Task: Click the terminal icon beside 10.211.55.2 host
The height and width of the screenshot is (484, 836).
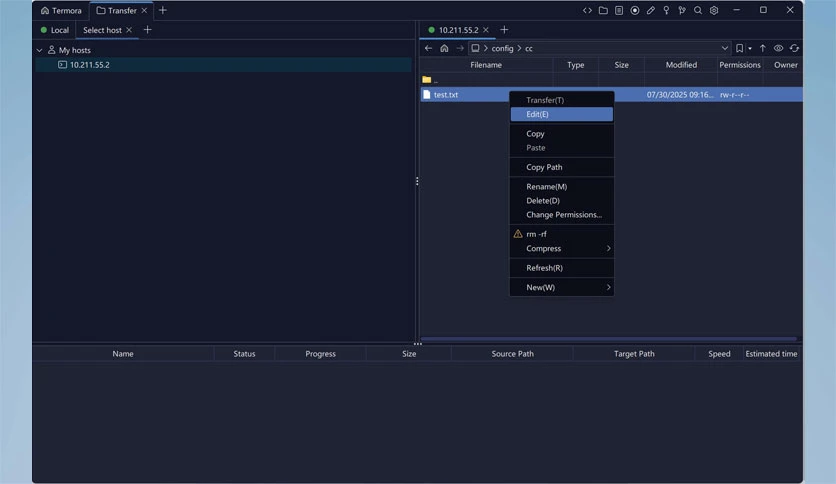Action: click(62, 64)
